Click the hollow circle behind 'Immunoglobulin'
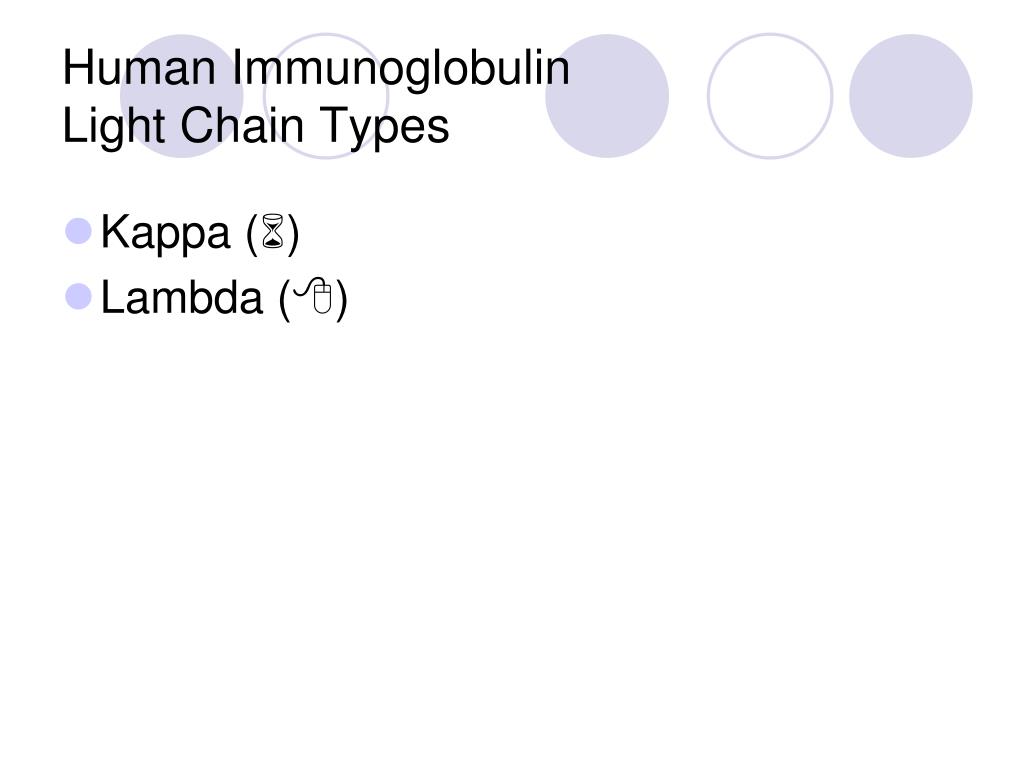The image size is (1024, 768). [x=326, y=96]
